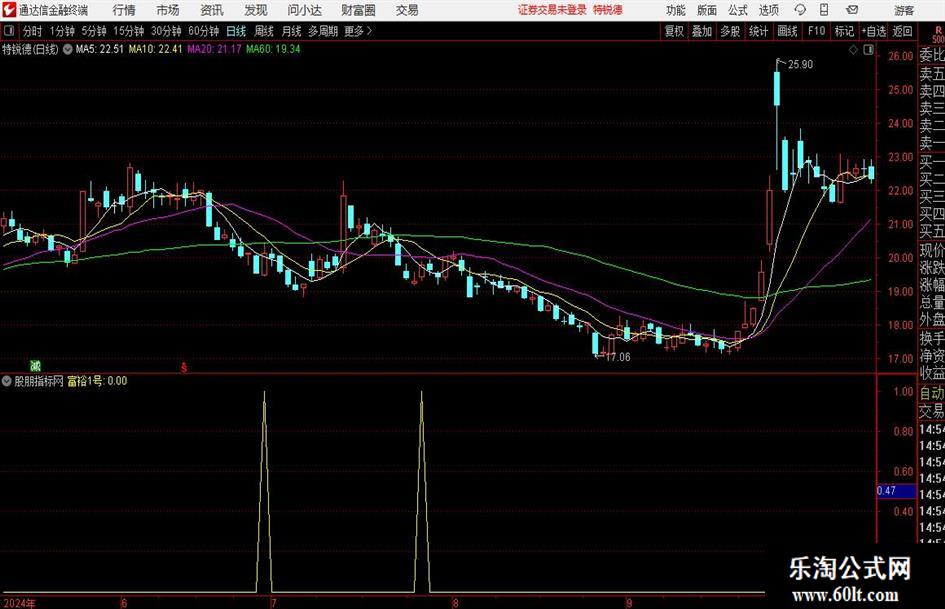Image resolution: width=945 pixels, height=609 pixels.
Task: Open the 问小达 menu
Action: [304, 10]
